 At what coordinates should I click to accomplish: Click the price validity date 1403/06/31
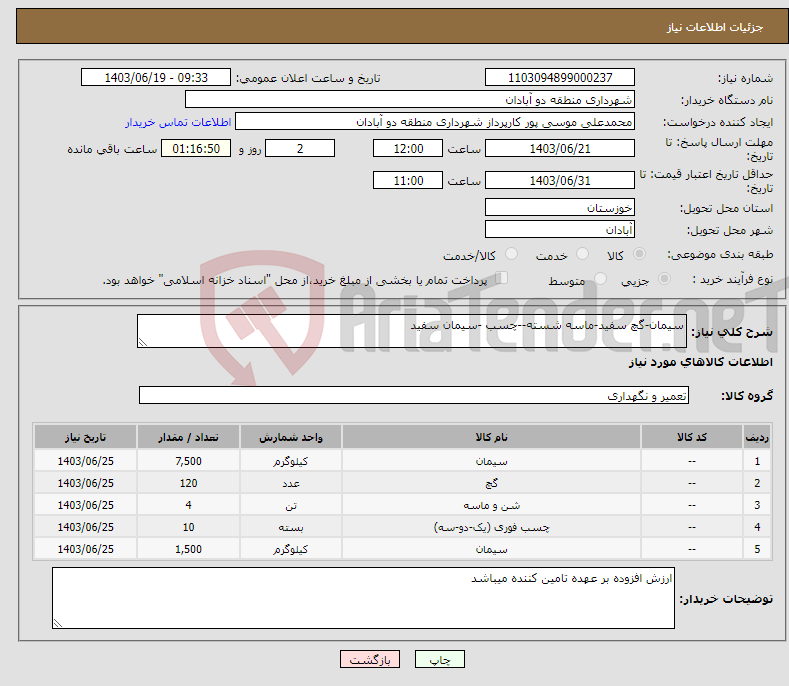point(560,180)
